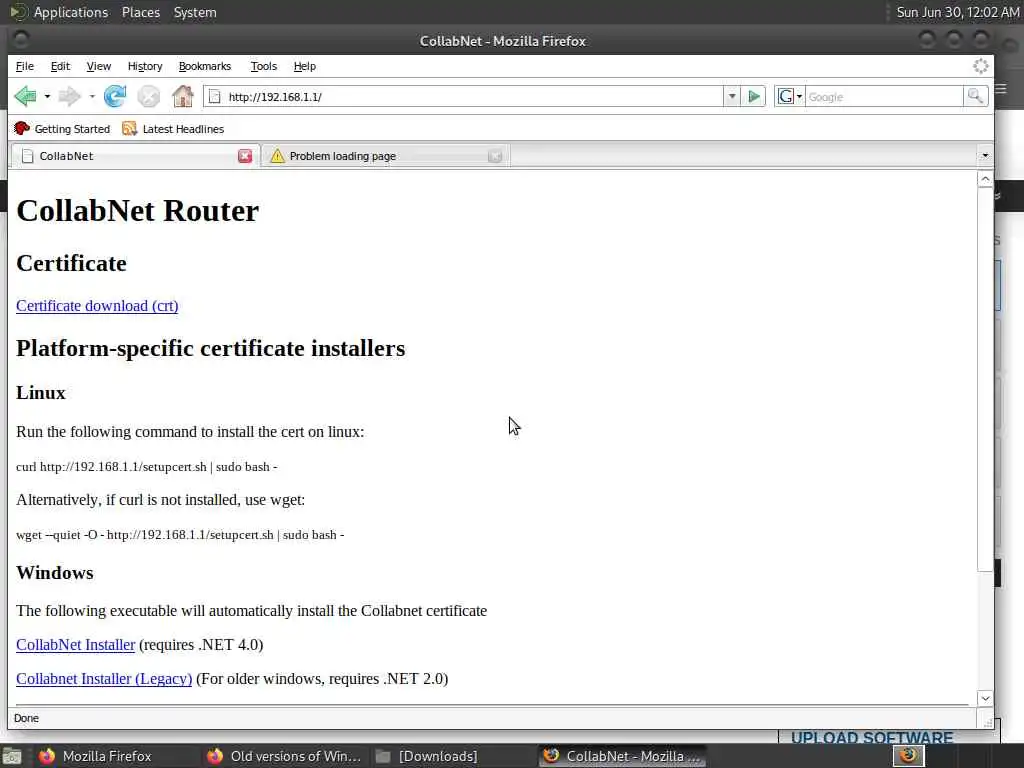Image resolution: width=1024 pixels, height=768 pixels.
Task: Click the green Go button
Action: 754,97
